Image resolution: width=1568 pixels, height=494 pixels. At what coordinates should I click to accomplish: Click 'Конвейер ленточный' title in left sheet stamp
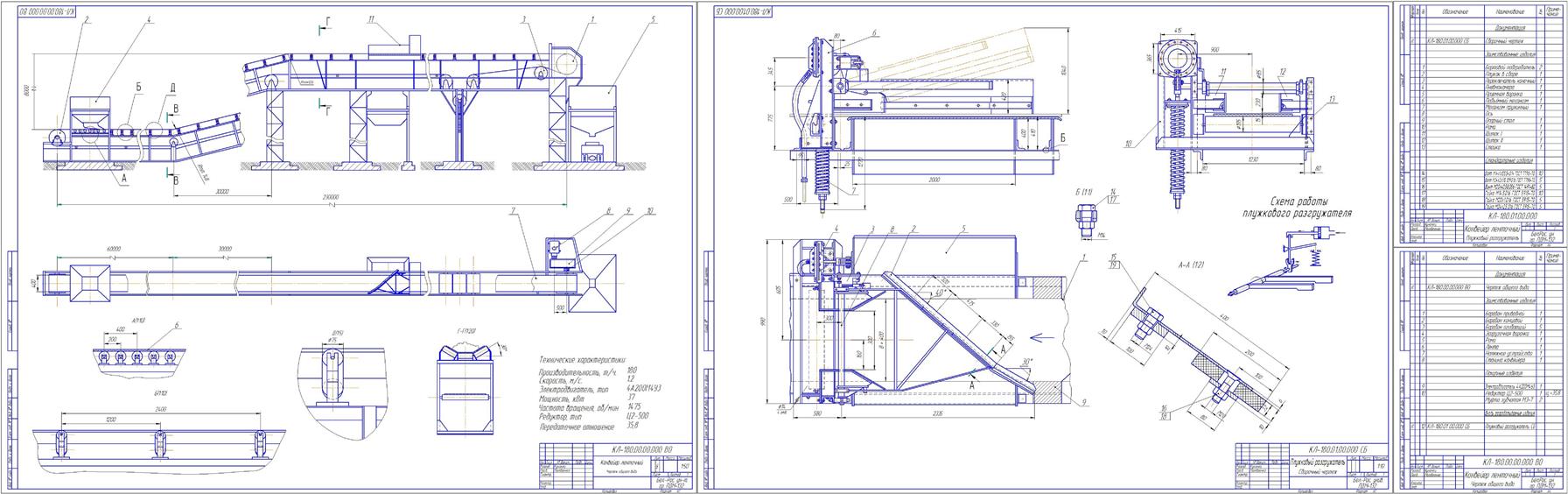620,462
